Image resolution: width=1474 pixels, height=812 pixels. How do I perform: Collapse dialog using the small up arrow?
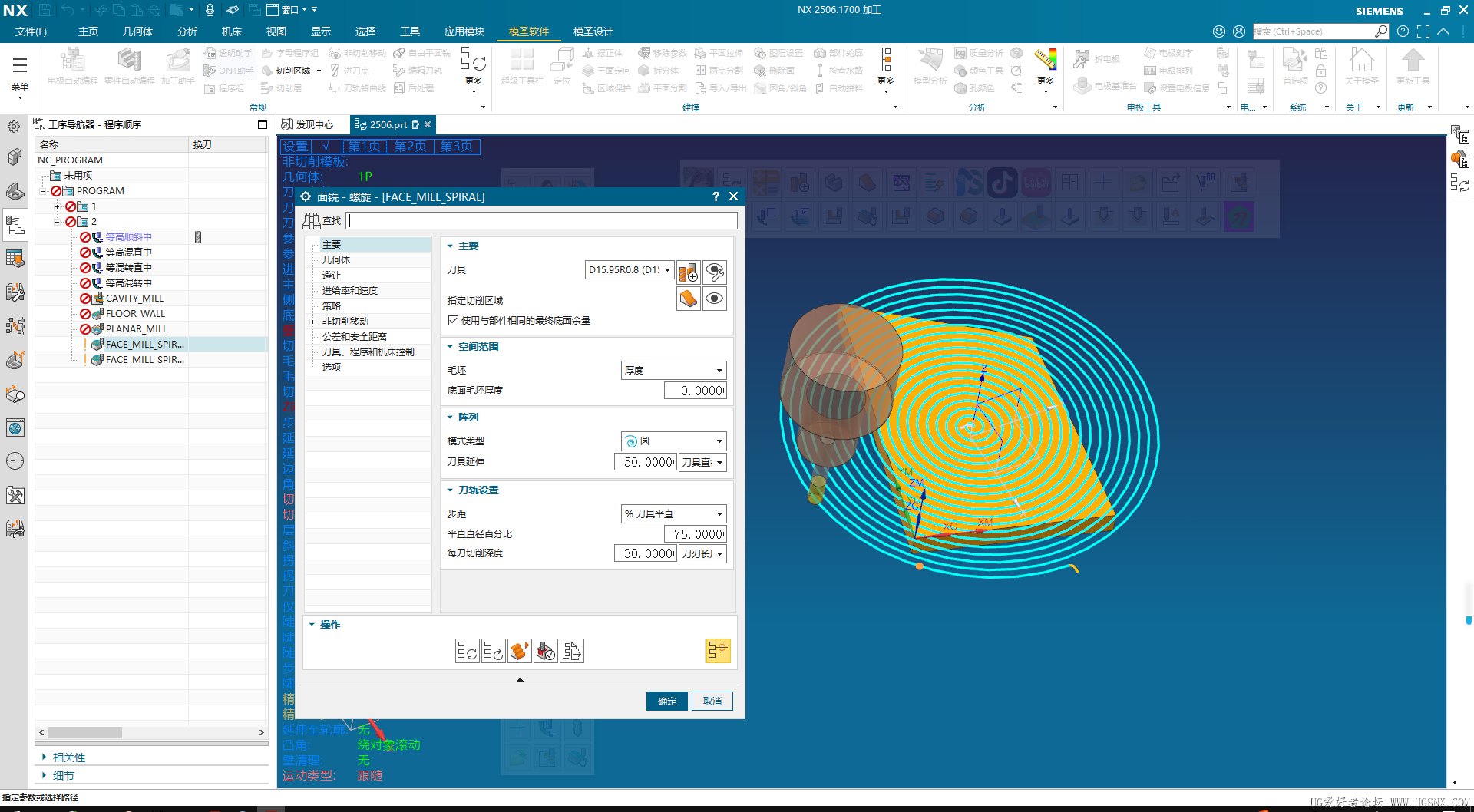coord(520,679)
